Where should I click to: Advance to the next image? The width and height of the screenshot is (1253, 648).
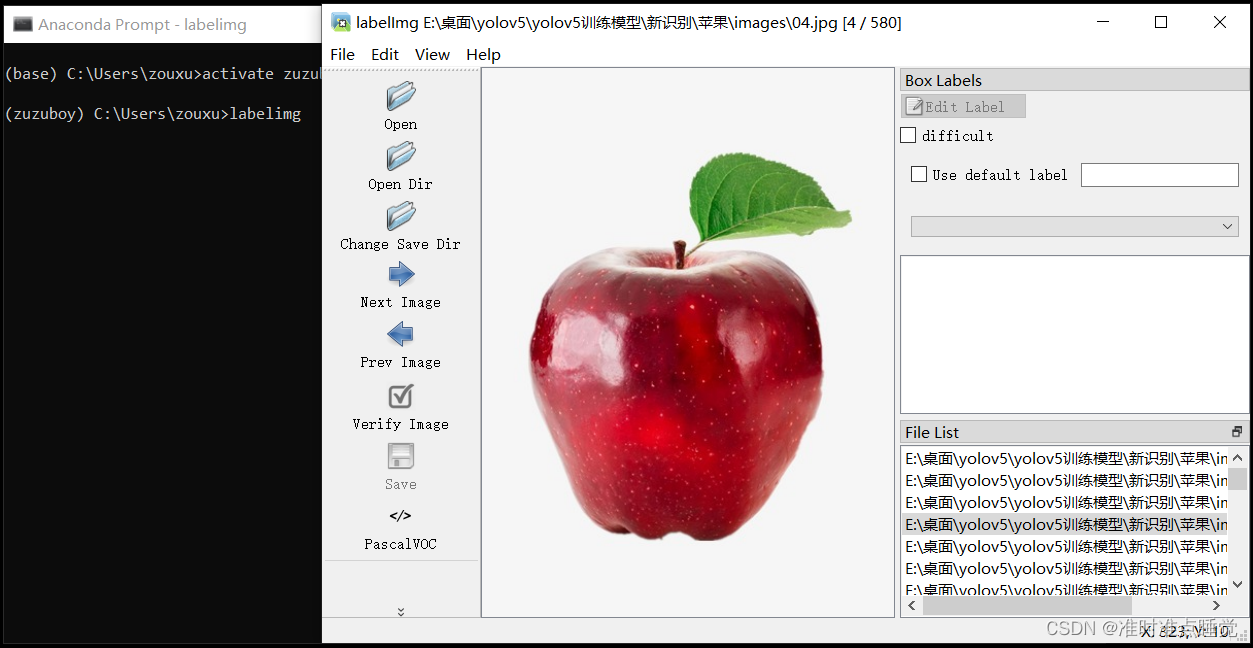point(400,274)
